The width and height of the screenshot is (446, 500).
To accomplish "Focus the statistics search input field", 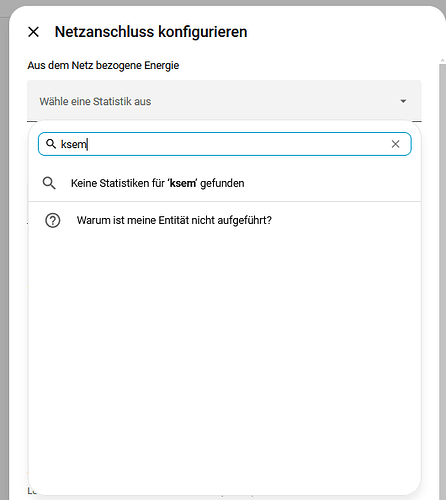I will tap(225, 144).
